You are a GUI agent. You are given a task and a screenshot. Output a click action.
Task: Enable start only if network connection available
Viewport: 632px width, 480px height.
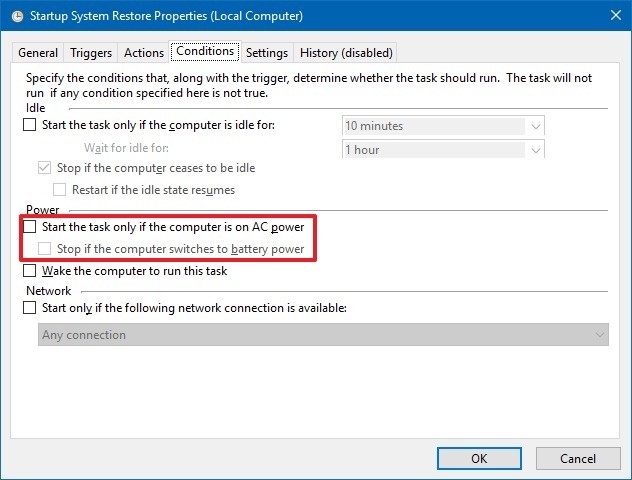[29, 308]
